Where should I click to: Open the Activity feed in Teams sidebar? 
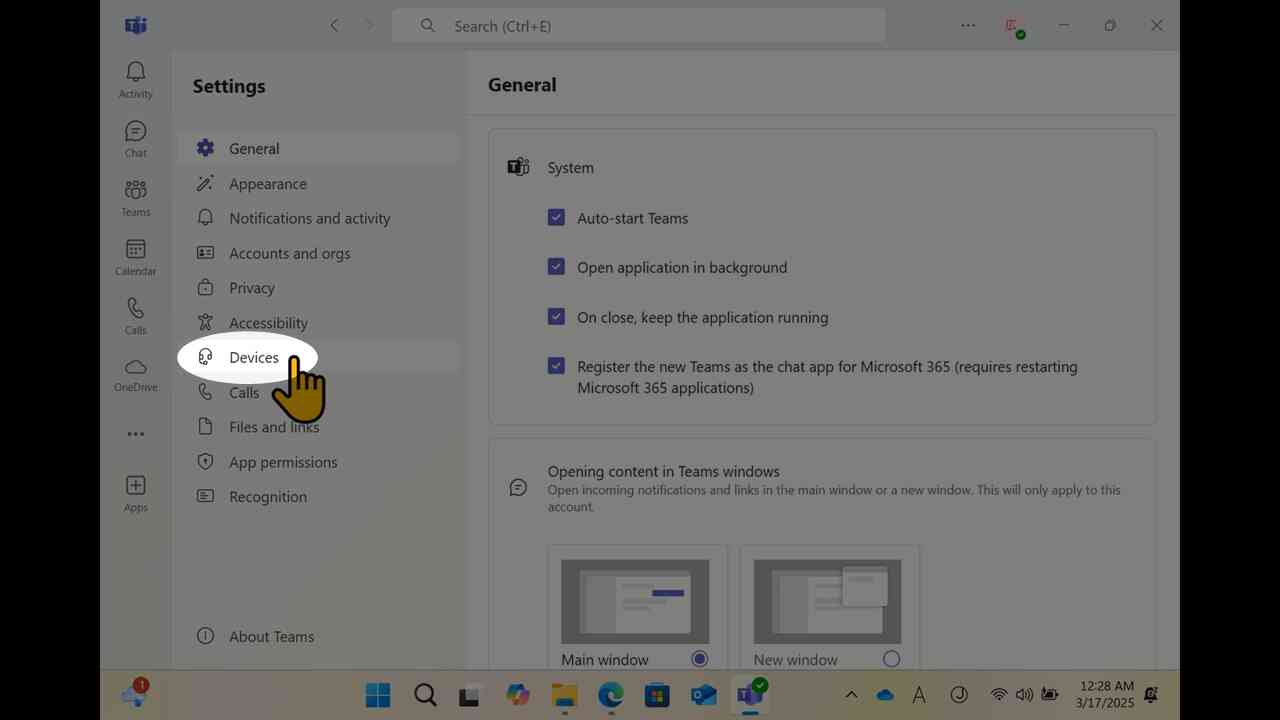coord(136,80)
